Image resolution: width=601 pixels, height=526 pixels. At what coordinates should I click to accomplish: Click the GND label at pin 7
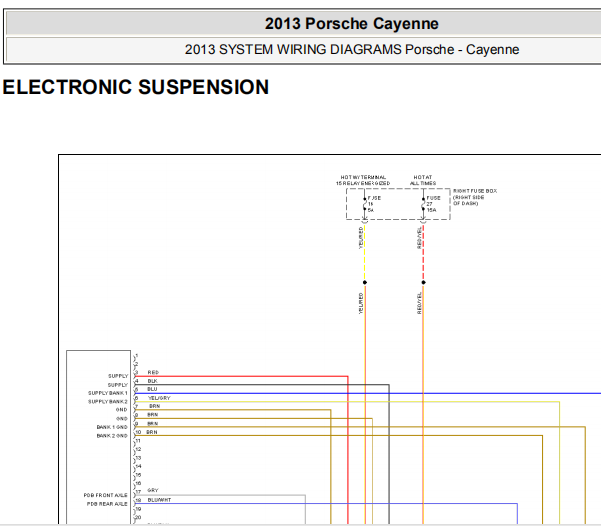122,410
